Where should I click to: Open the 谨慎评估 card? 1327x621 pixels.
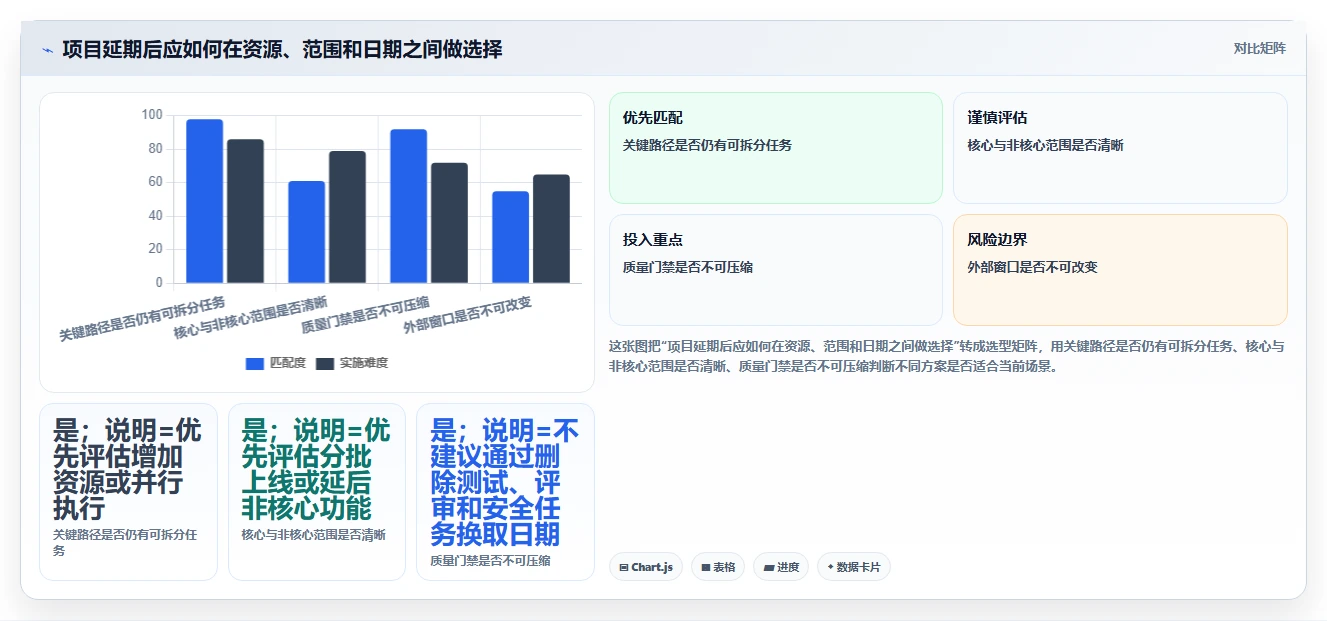click(1120, 148)
